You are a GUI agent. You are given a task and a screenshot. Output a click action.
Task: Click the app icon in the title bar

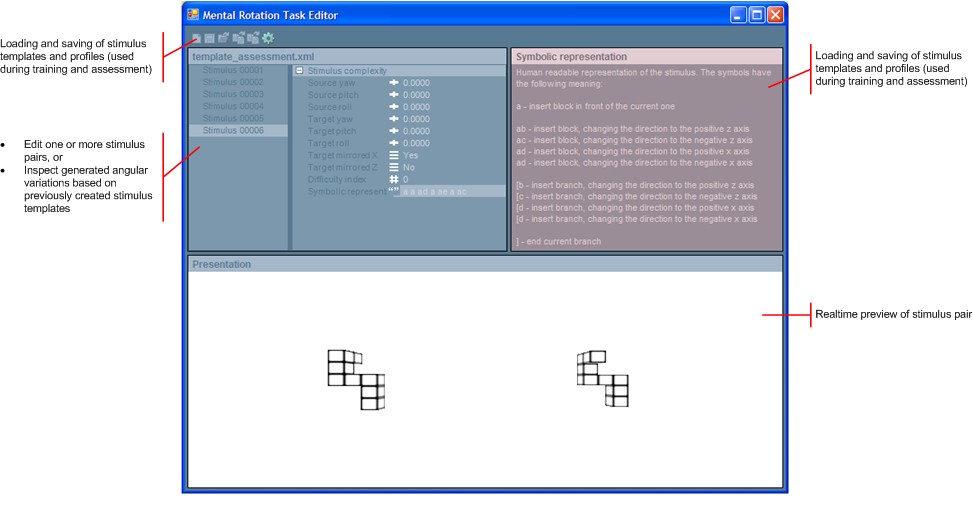[193, 14]
